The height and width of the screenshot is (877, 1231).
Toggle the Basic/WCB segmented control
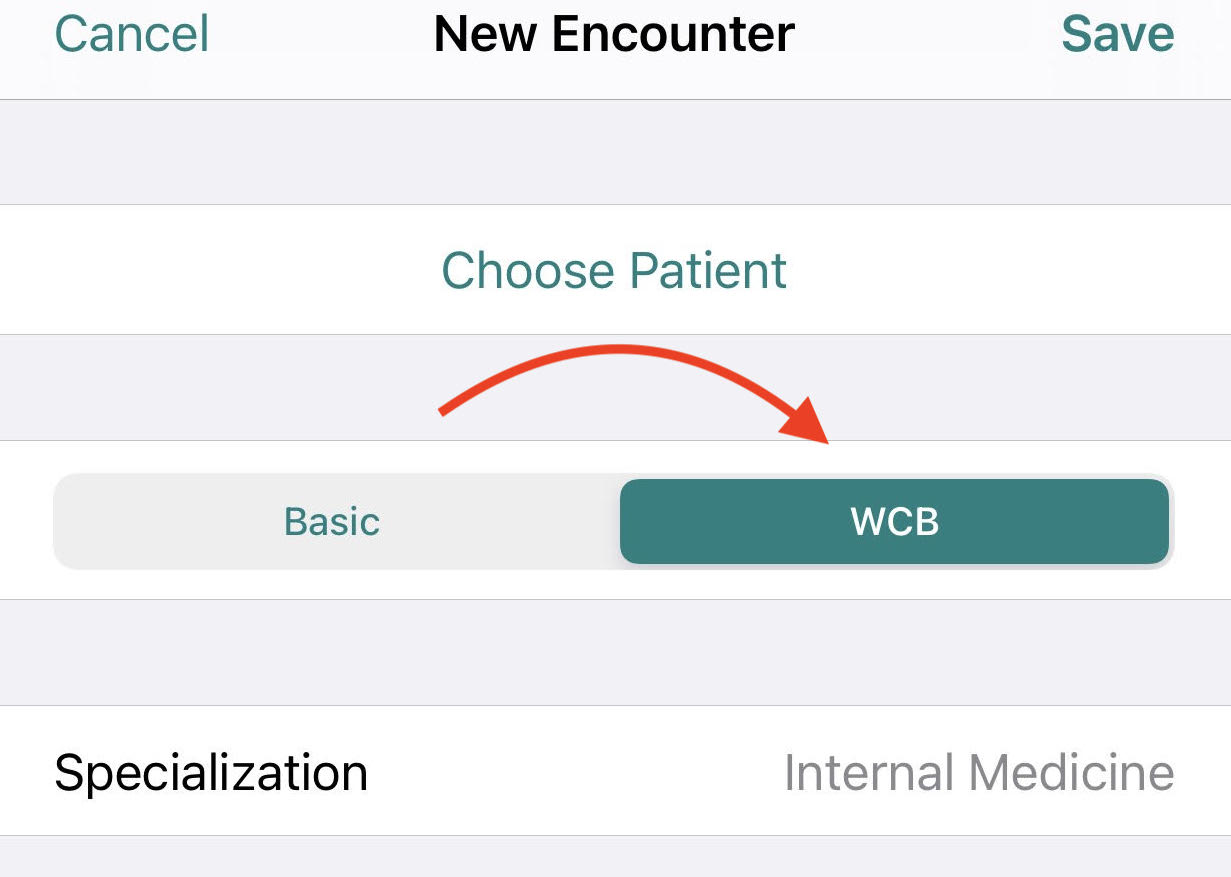pos(613,521)
